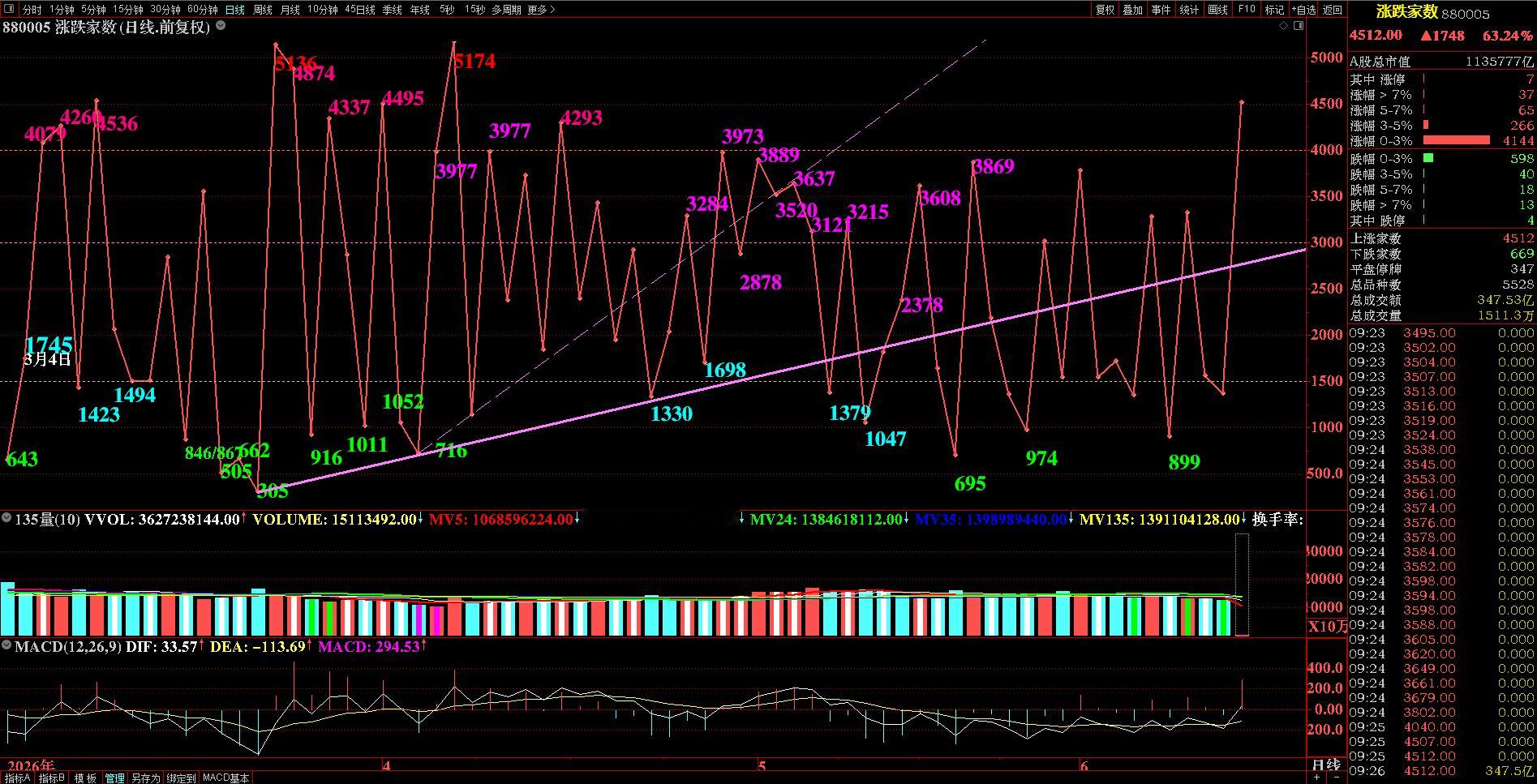Expand 更多 more periods menu
Screen dimensions: 1537x784
[541, 10]
